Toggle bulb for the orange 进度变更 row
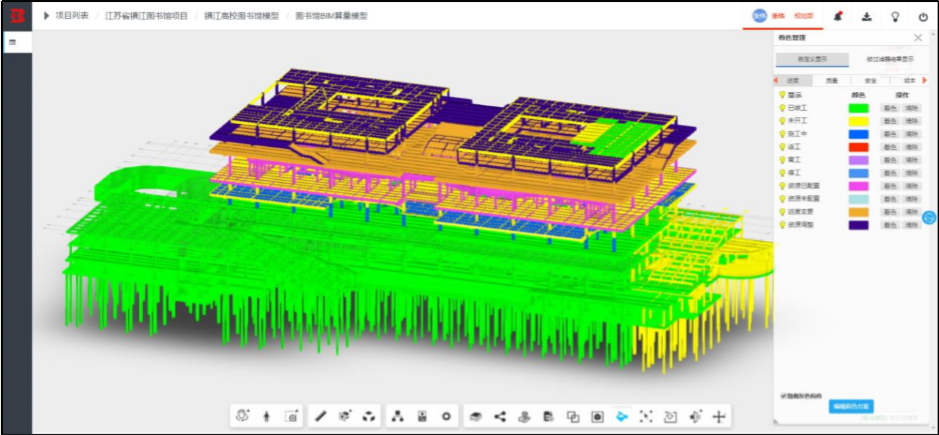 782,212
